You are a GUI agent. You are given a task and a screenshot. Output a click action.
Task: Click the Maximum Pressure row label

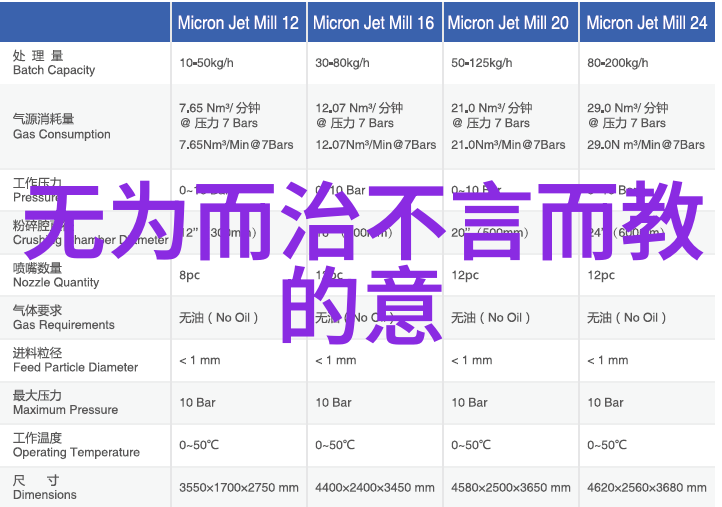65,402
